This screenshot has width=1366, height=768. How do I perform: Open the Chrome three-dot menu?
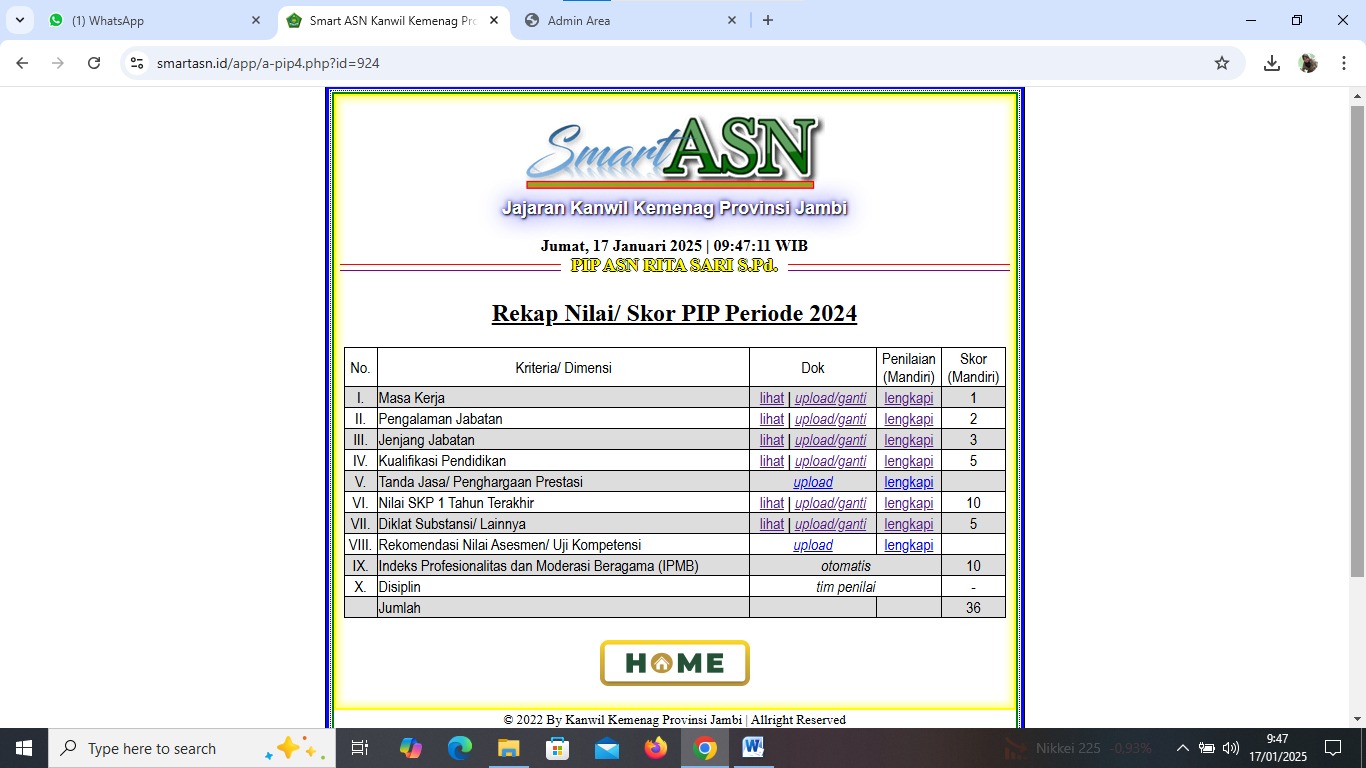1342,63
